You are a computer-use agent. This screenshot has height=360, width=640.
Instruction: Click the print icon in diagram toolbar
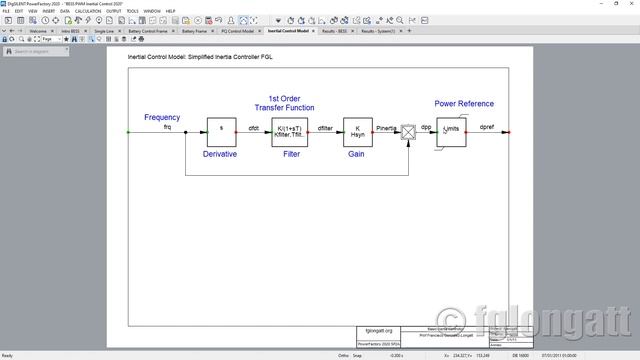click(x=141, y=39)
